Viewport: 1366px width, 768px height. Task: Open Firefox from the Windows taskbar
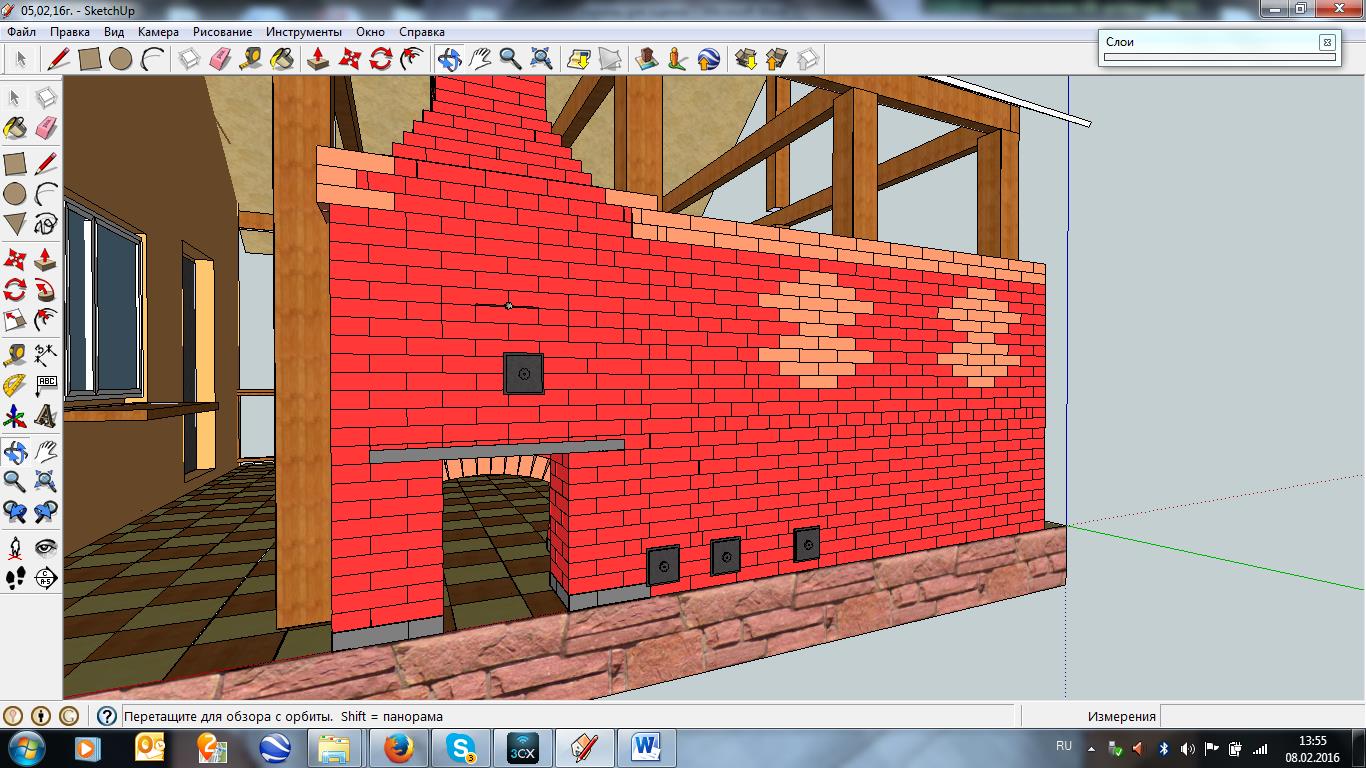click(397, 747)
